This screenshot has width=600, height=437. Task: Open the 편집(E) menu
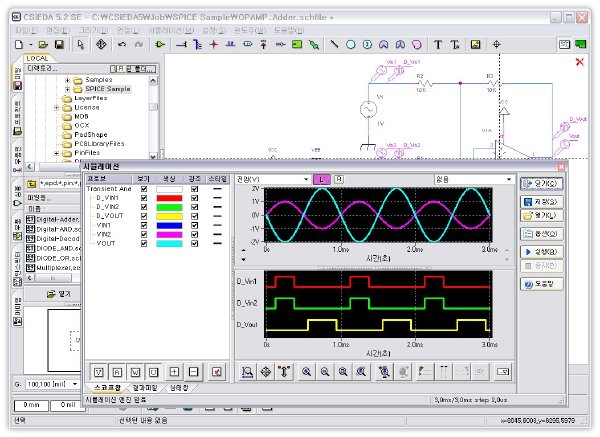click(58, 30)
